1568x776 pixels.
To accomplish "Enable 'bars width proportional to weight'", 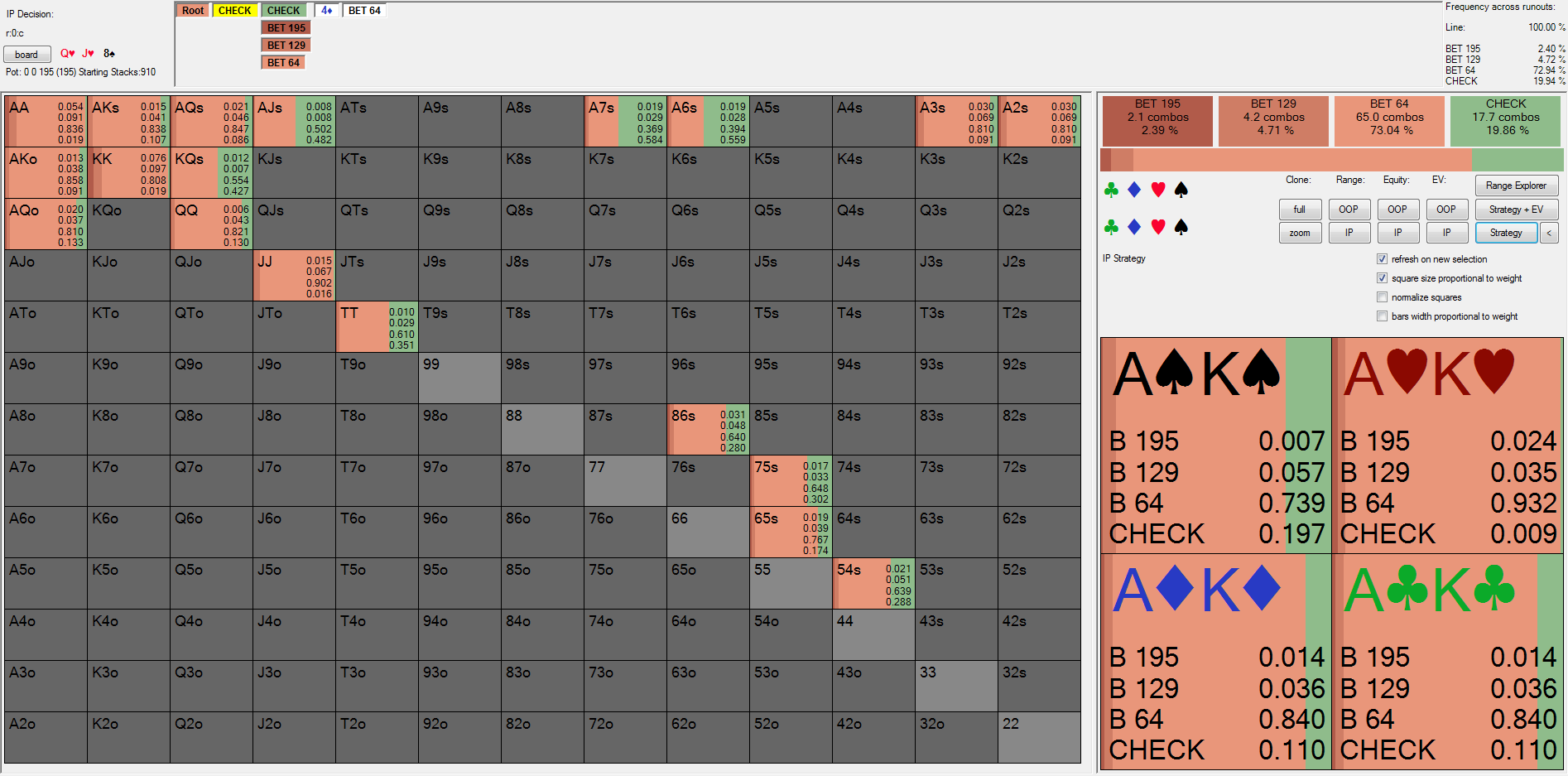I will (x=1382, y=316).
